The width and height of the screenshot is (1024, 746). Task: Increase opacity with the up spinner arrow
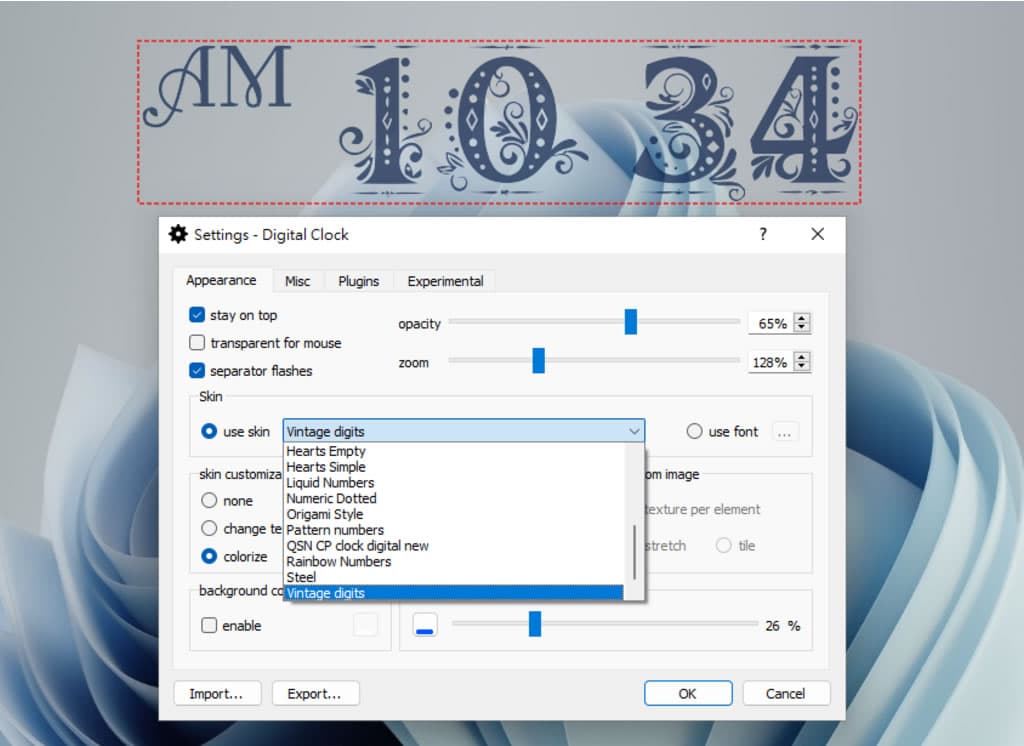tap(802, 318)
